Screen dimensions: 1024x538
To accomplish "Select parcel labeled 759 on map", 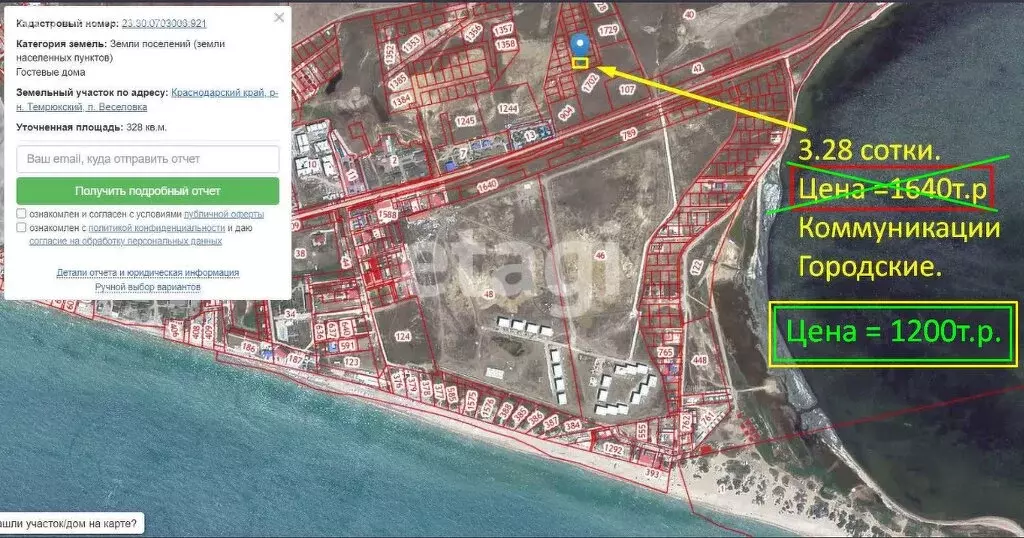I will click(x=629, y=134).
